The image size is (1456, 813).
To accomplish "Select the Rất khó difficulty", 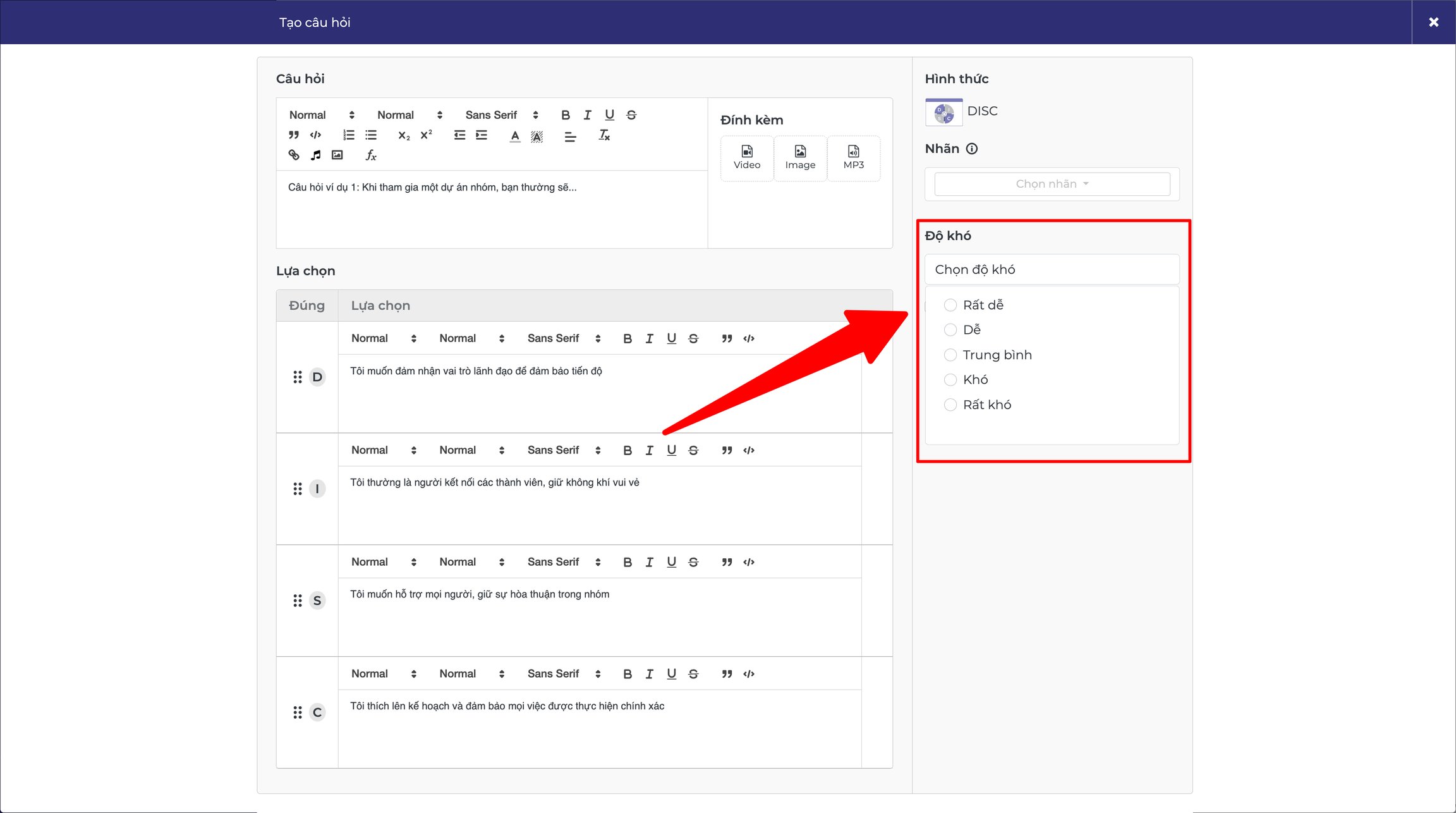I will pyautogui.click(x=950, y=405).
